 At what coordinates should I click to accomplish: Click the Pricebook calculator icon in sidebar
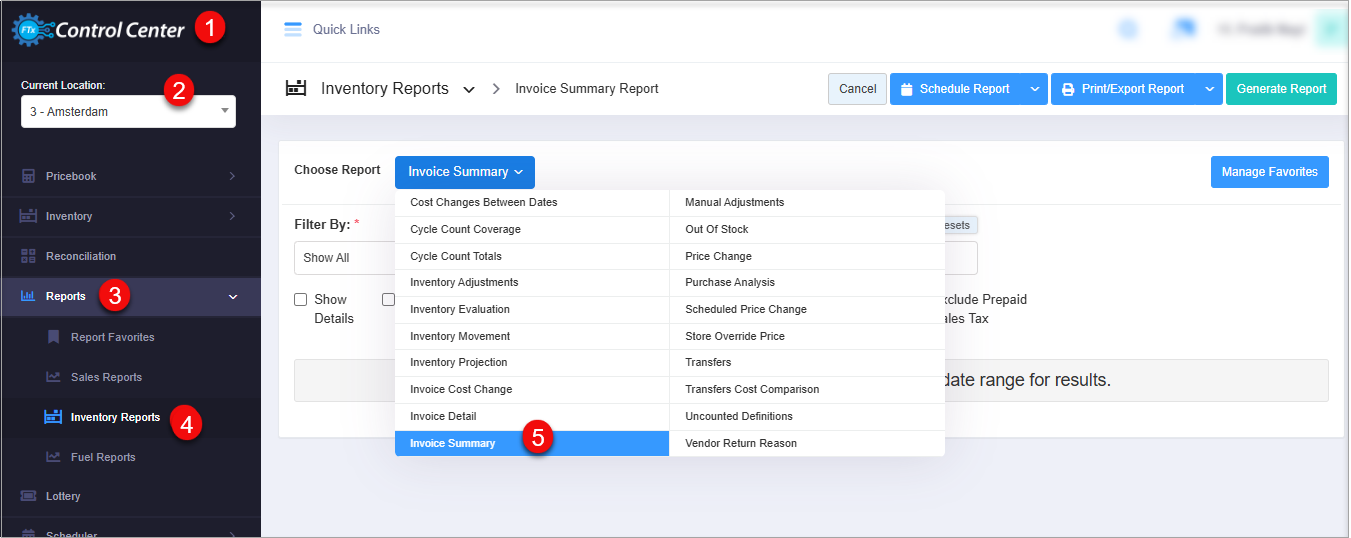point(28,176)
